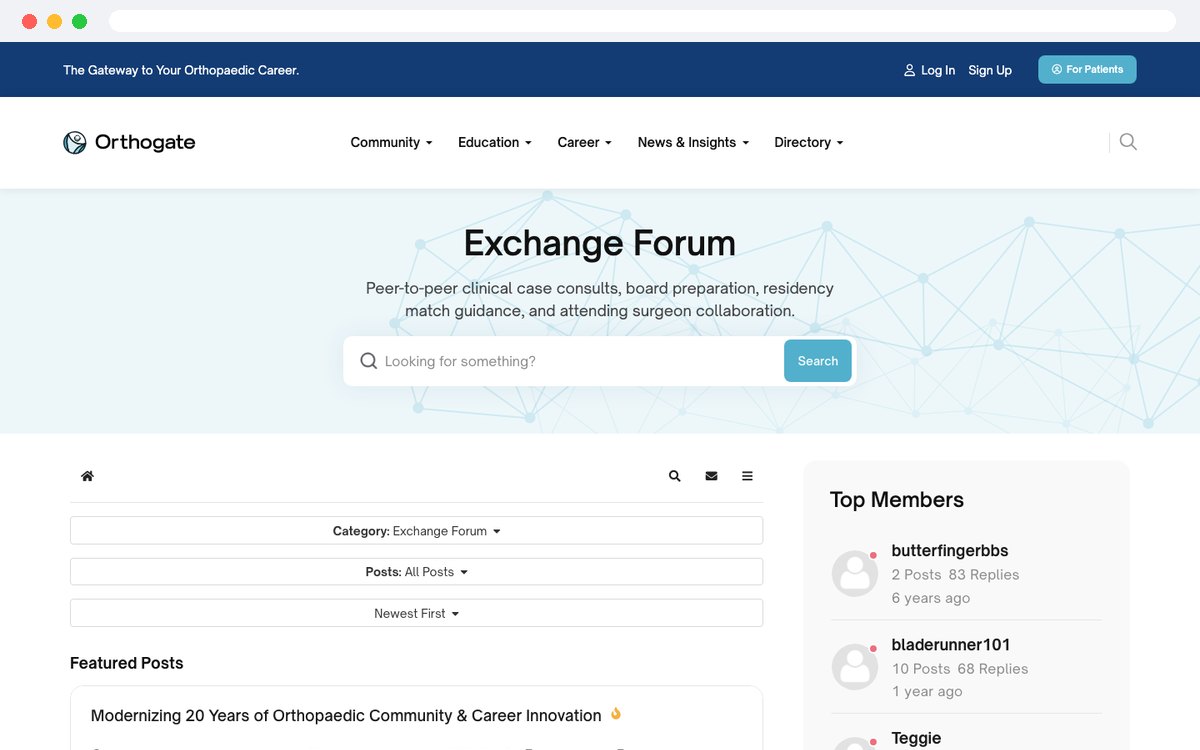
Task: Click the For Patients button
Action: point(1087,69)
